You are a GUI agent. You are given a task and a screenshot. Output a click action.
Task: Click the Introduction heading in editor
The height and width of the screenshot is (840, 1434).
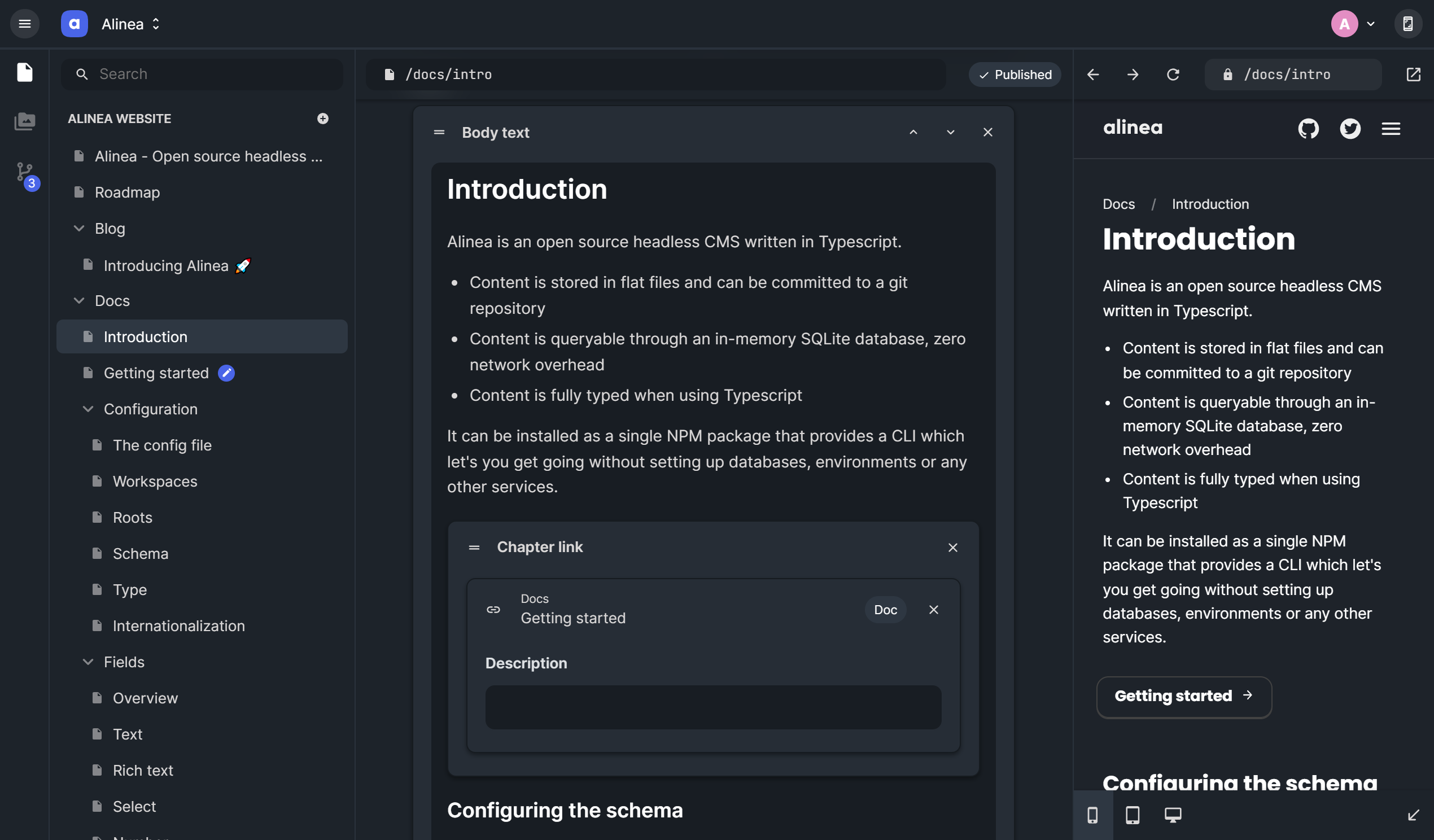(527, 189)
